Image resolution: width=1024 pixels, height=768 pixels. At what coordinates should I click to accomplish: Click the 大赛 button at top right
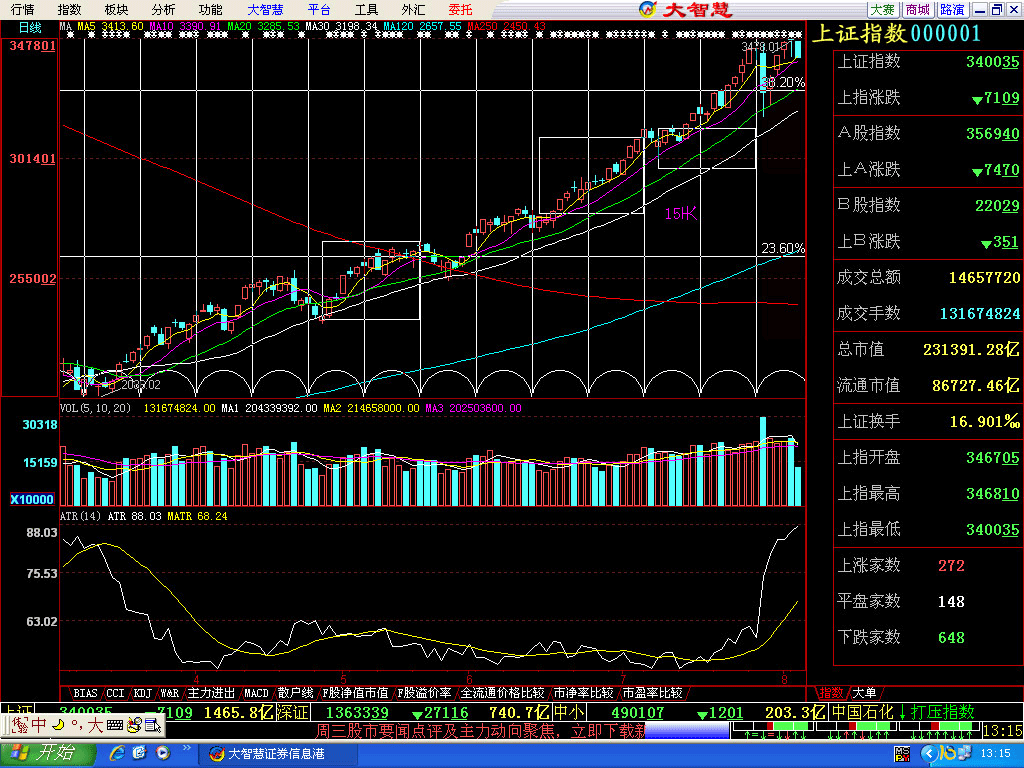pos(883,9)
